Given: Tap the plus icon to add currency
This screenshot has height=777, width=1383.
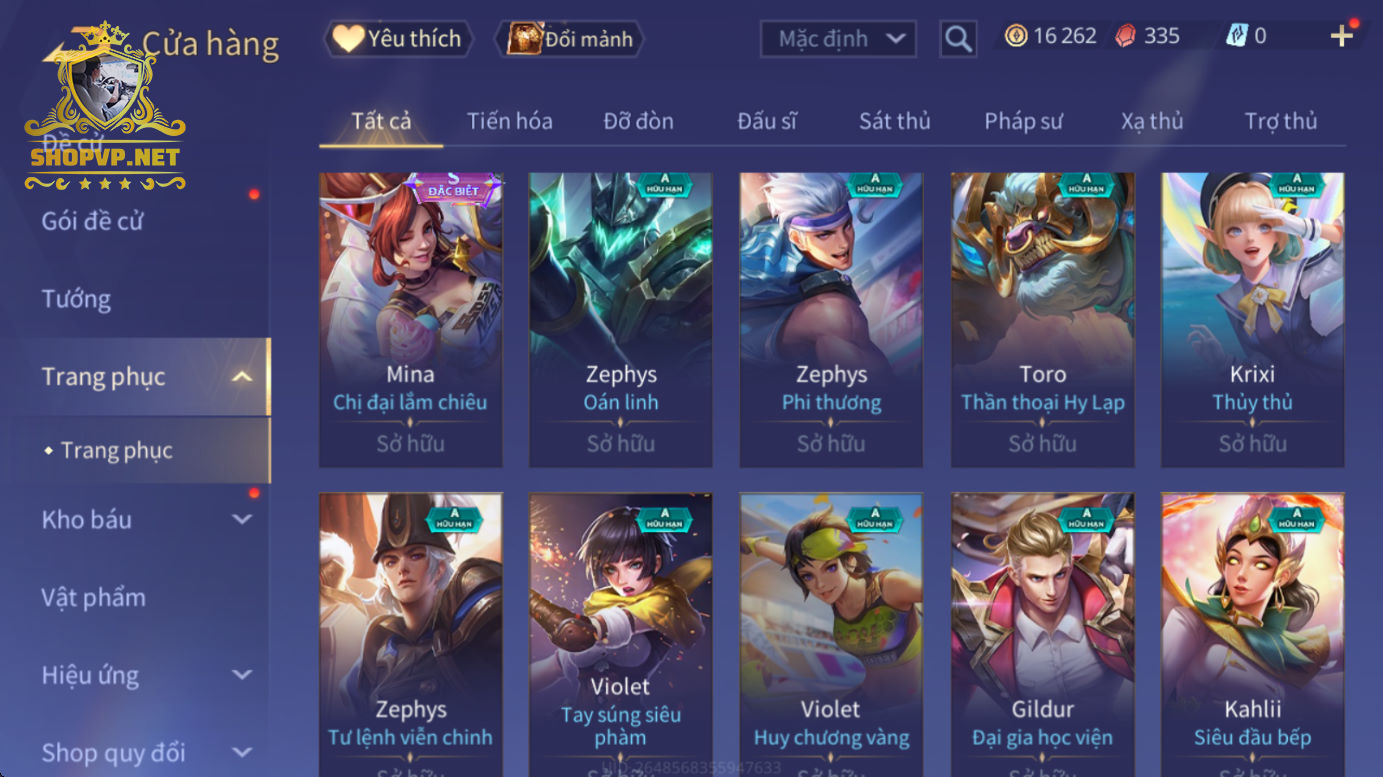Looking at the screenshot, I should coord(1342,36).
